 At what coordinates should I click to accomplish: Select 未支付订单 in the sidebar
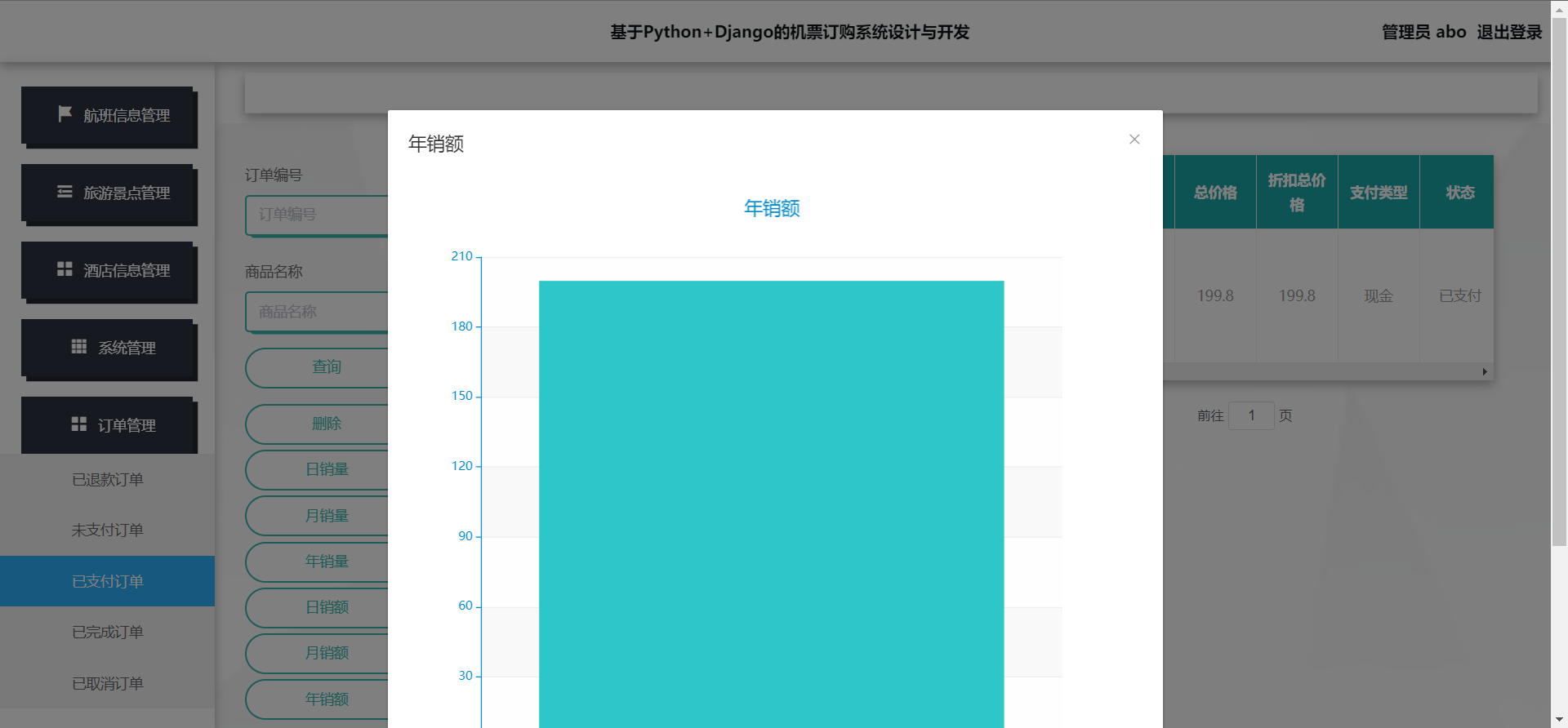(108, 530)
